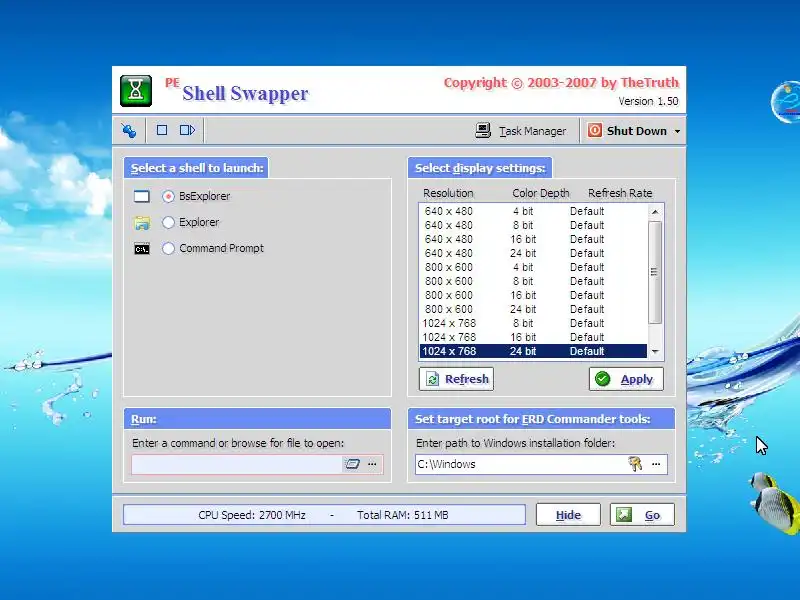Screen dimensions: 800x600
Task: Select 800 x 600 16 bit display mode
Action: pyautogui.click(x=533, y=295)
